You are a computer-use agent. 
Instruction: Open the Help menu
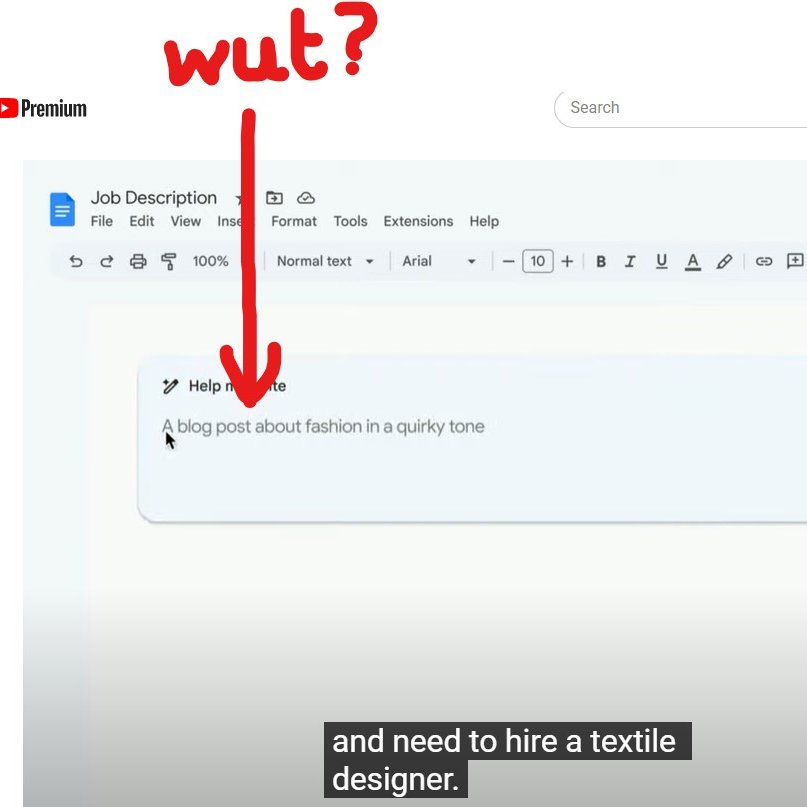coord(484,221)
